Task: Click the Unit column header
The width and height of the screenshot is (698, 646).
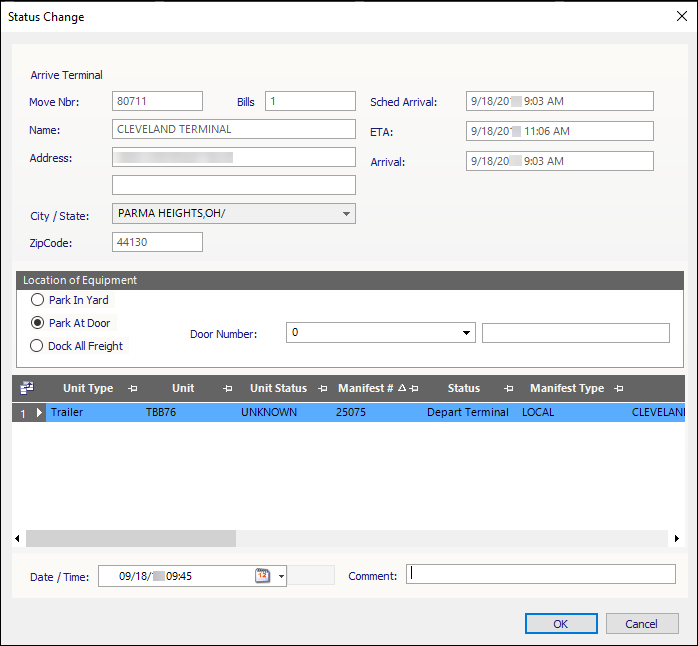Action: (183, 388)
